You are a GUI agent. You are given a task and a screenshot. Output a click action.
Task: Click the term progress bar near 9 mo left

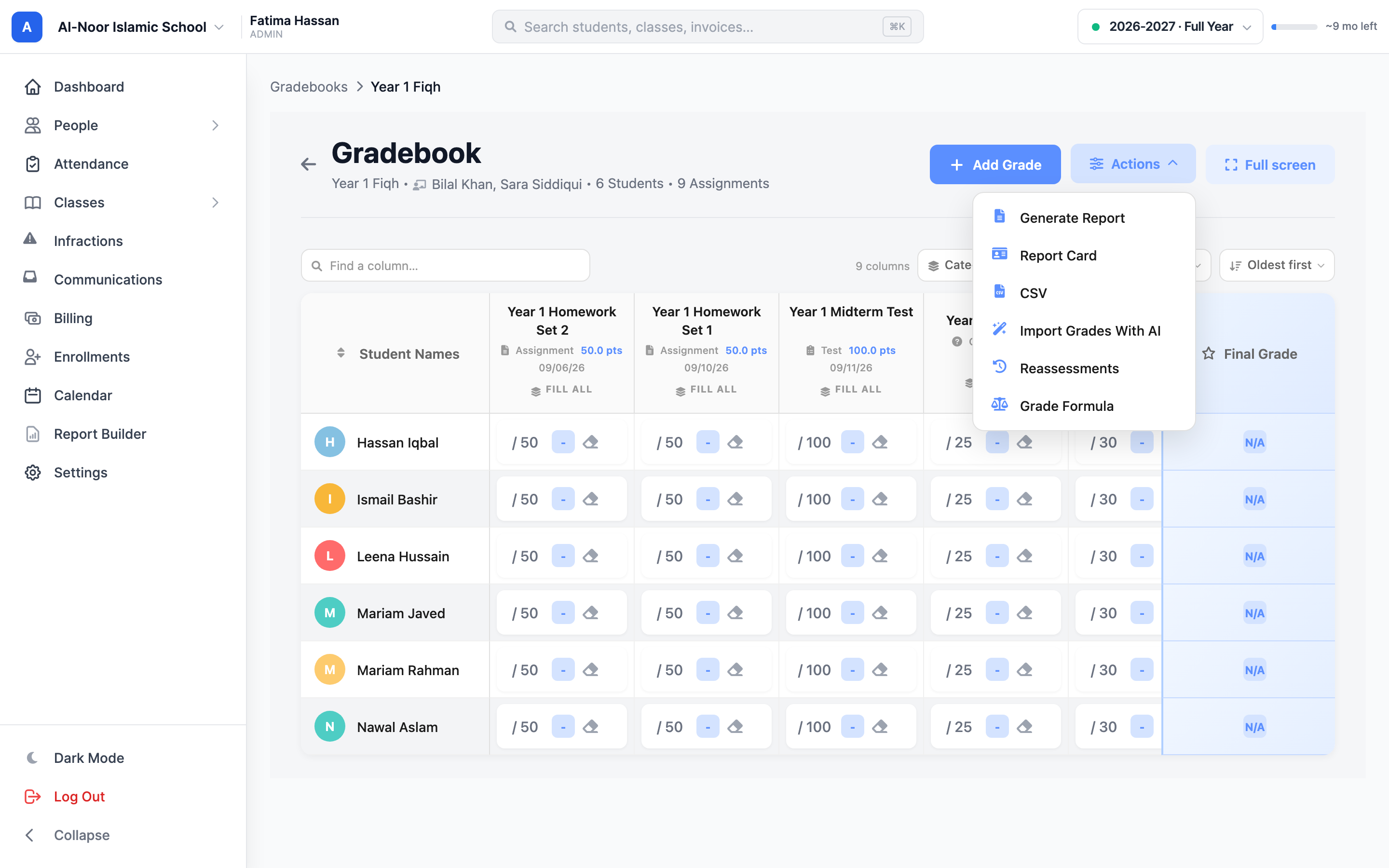1294,27
